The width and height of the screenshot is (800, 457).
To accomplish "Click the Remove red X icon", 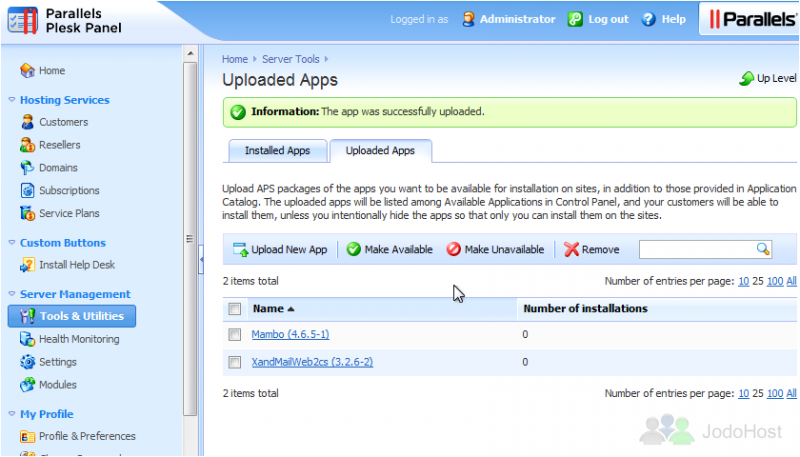I will (x=571, y=249).
